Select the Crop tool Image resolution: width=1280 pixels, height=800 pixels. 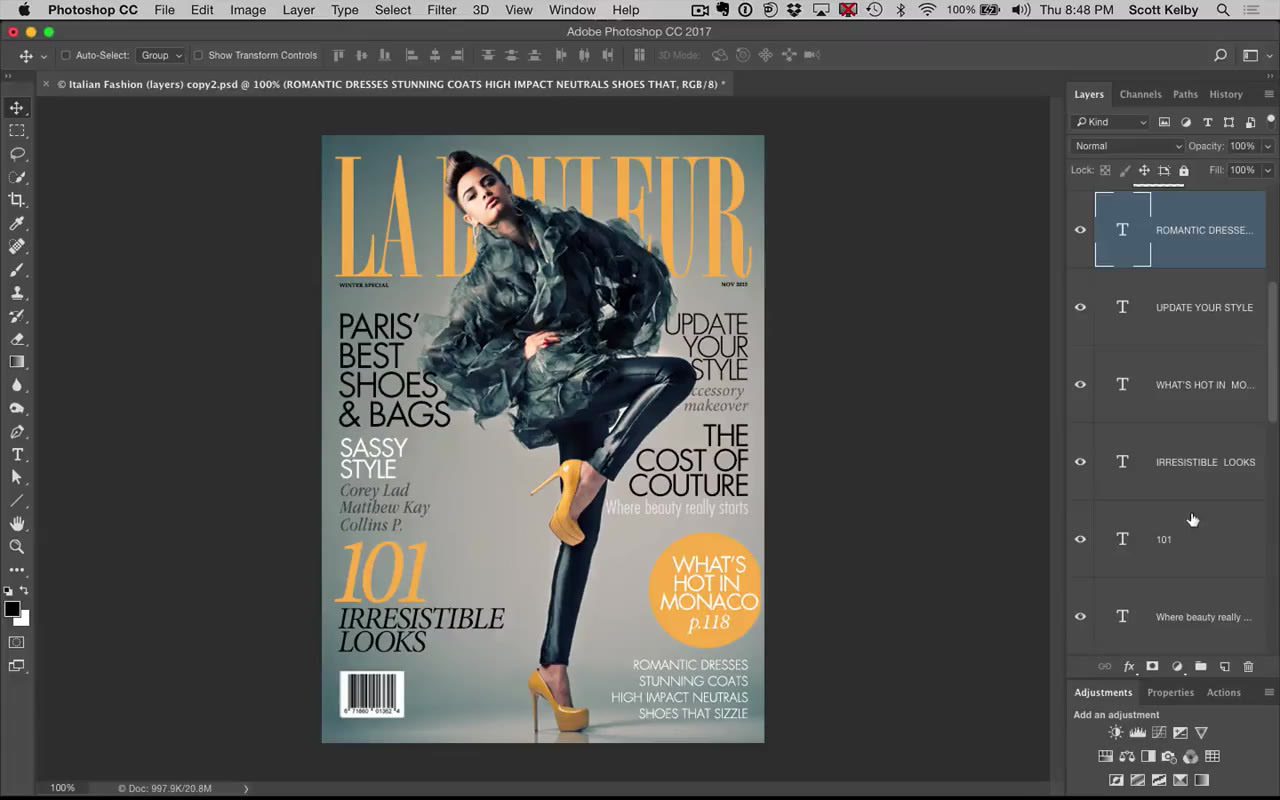16,200
